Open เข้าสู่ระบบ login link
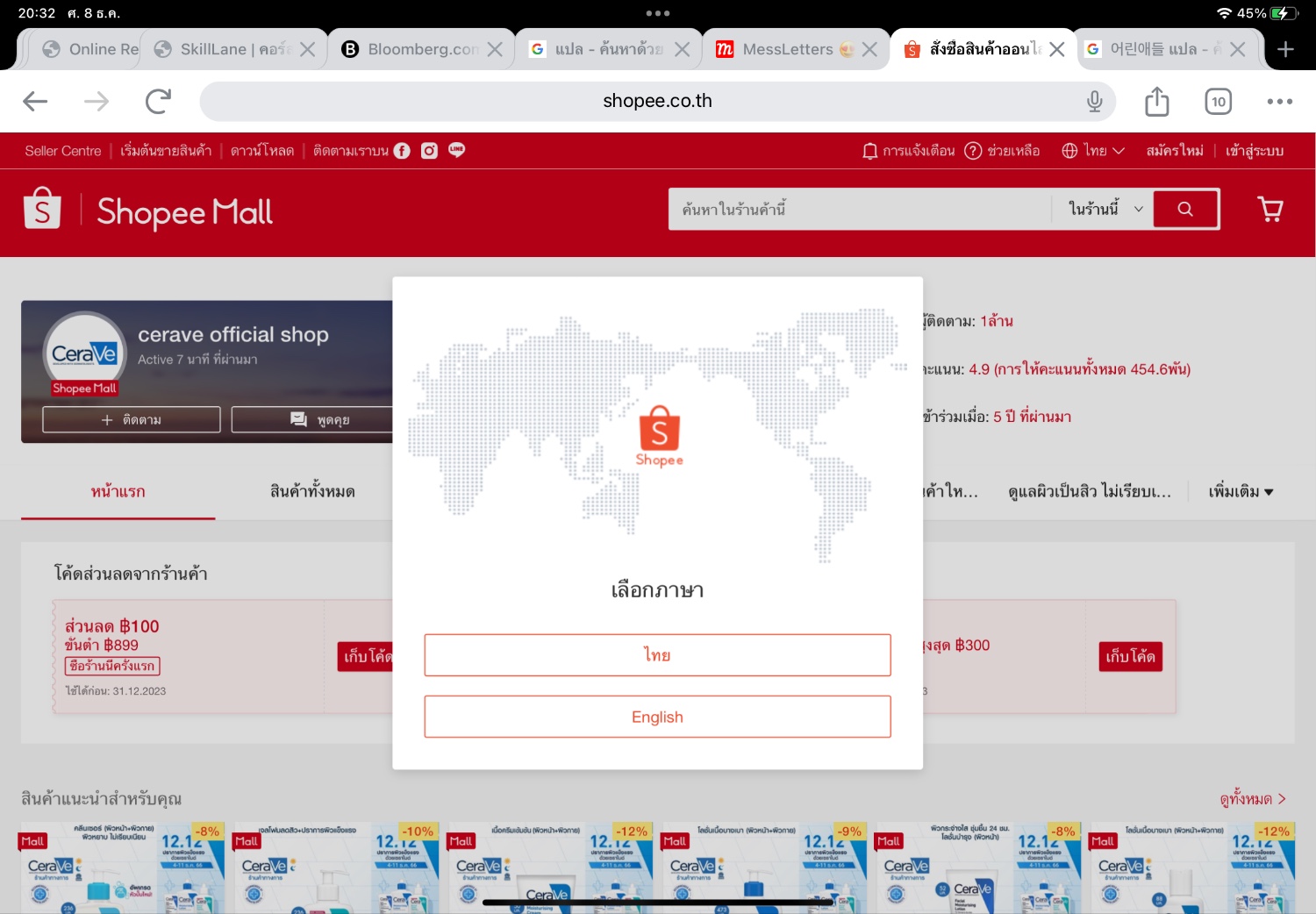The image size is (1316, 914). point(1255,151)
